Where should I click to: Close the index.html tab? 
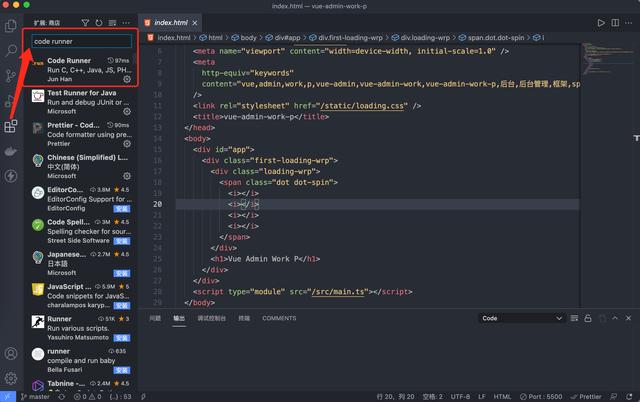[x=195, y=23]
